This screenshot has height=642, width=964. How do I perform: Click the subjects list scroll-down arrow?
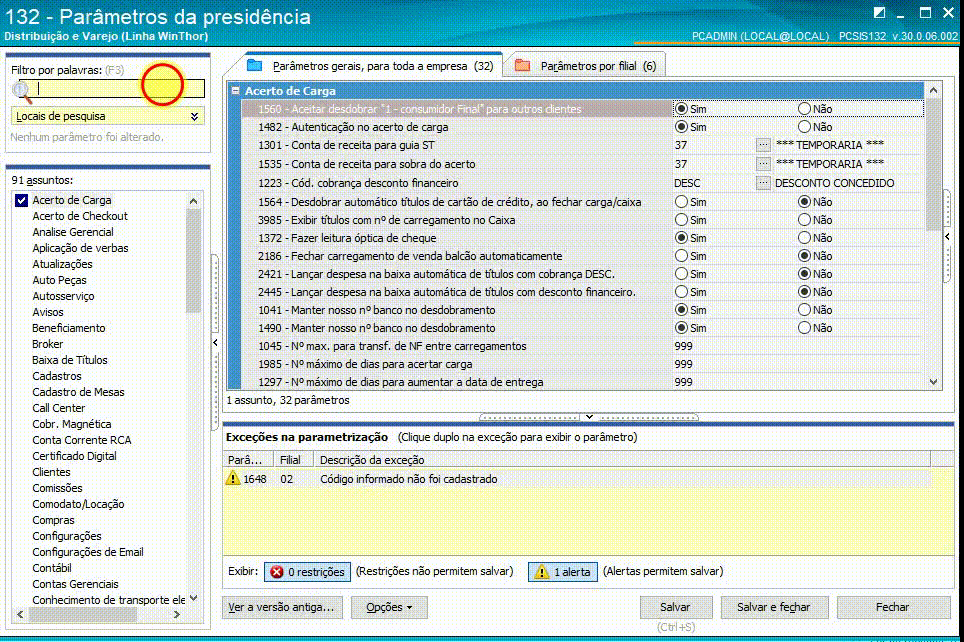194,598
